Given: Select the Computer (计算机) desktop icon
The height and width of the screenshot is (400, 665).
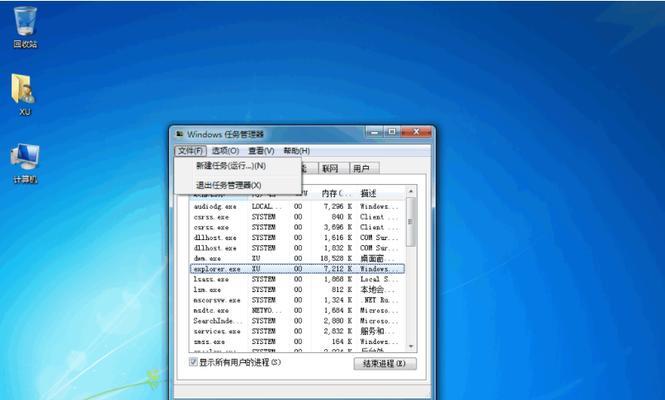Looking at the screenshot, I should pyautogui.click(x=25, y=163).
